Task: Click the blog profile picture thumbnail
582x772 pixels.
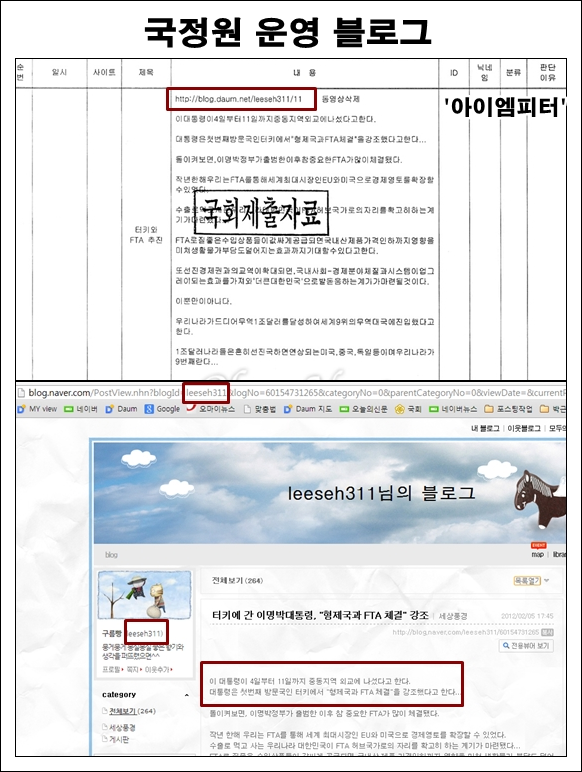Action: click(x=145, y=595)
